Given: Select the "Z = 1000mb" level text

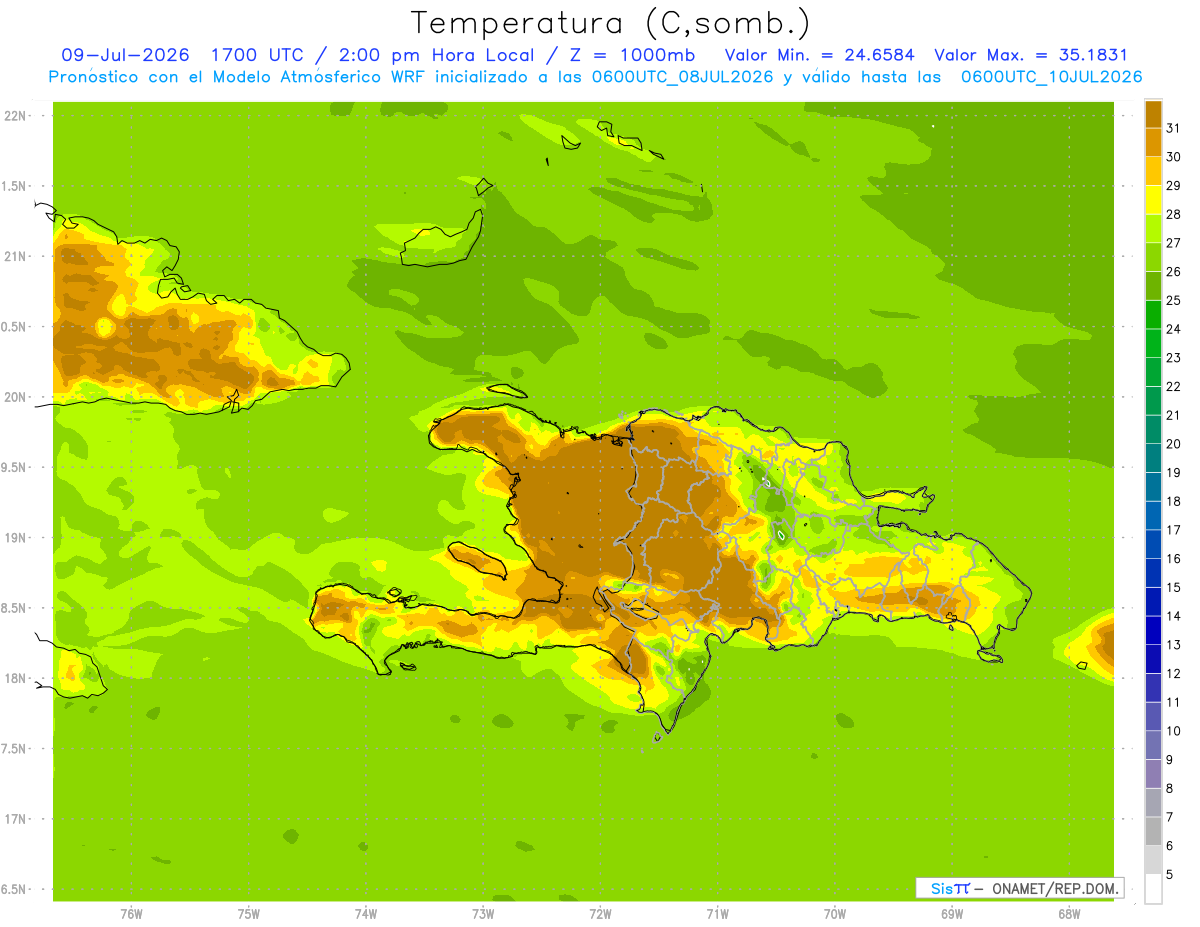Looking at the screenshot, I should 637,55.
